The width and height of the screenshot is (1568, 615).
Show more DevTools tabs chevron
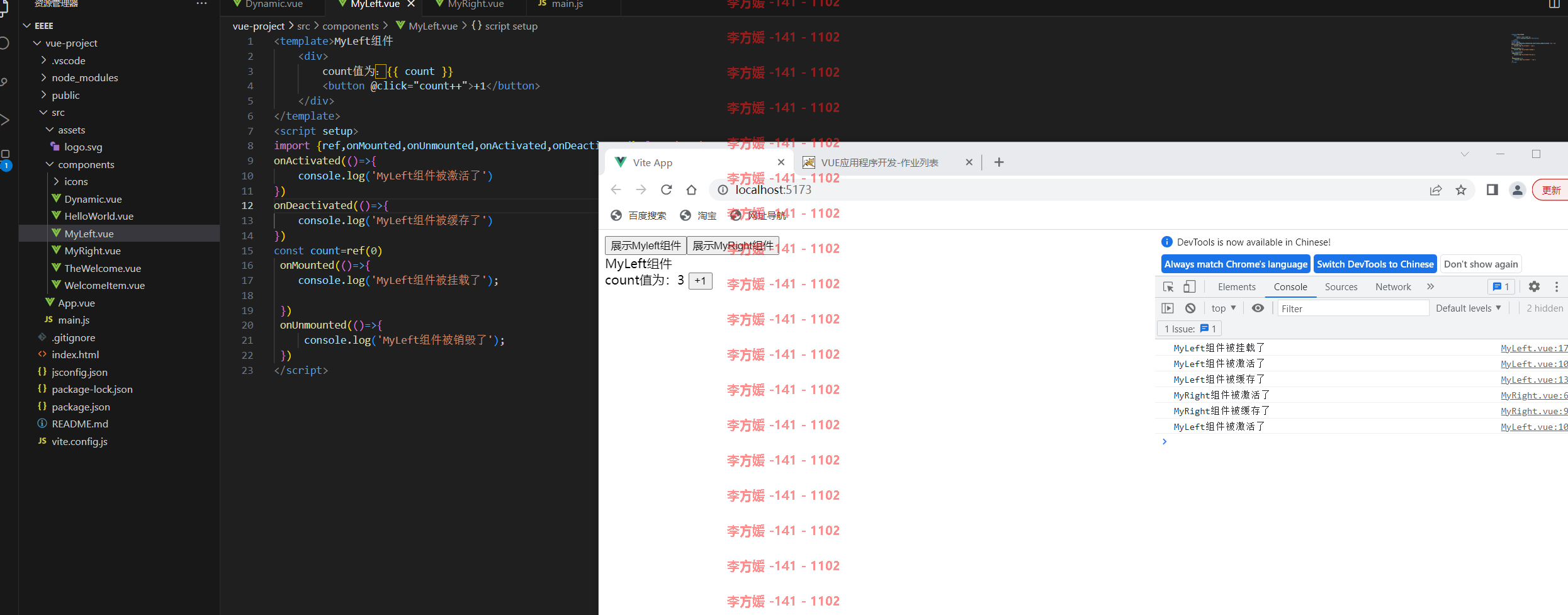click(1430, 286)
